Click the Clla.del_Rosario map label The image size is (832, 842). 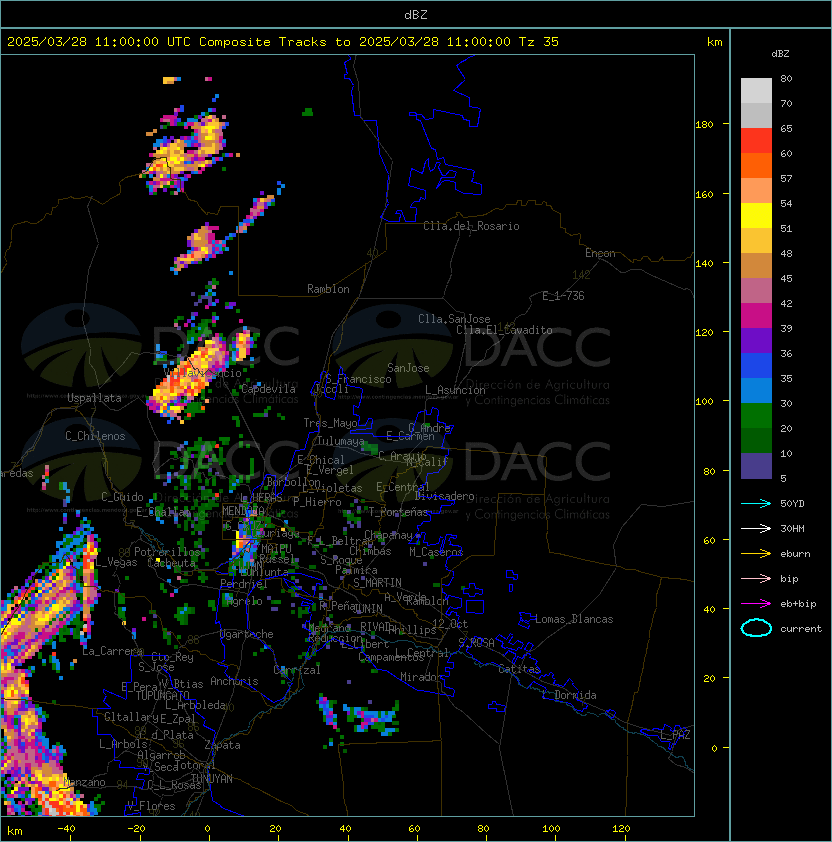471,226
